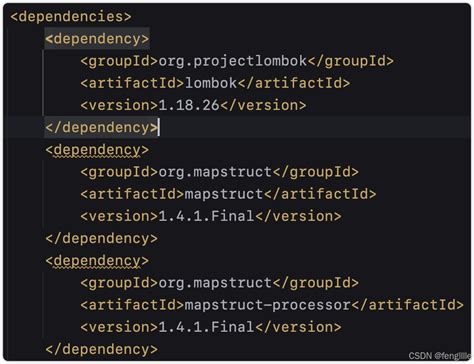The image size is (474, 364).
Task: Click the CSDN watermark text
Action: click(439, 356)
